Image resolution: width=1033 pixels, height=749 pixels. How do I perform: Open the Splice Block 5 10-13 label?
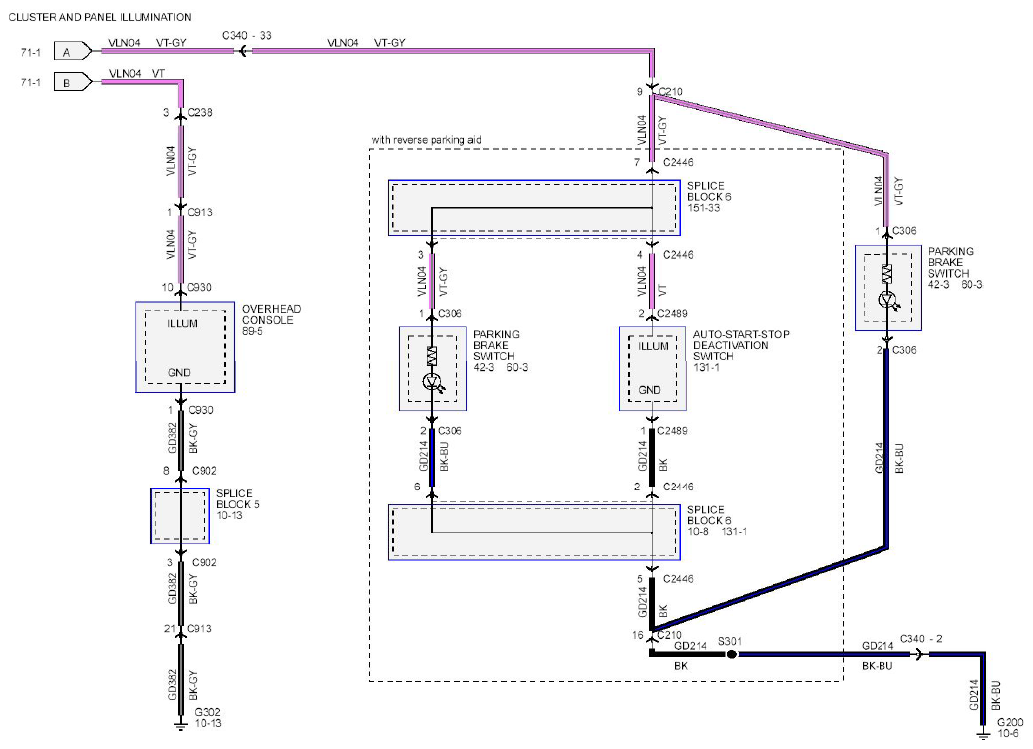pos(238,504)
